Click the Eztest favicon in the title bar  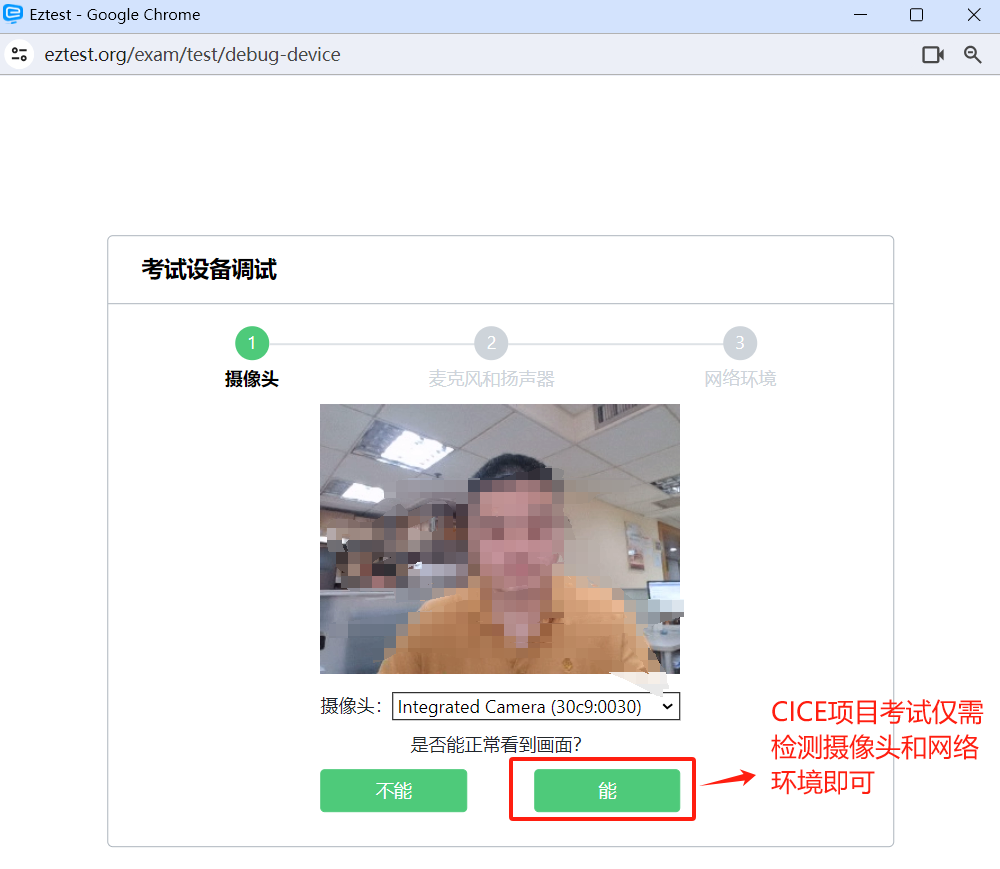[x=14, y=14]
